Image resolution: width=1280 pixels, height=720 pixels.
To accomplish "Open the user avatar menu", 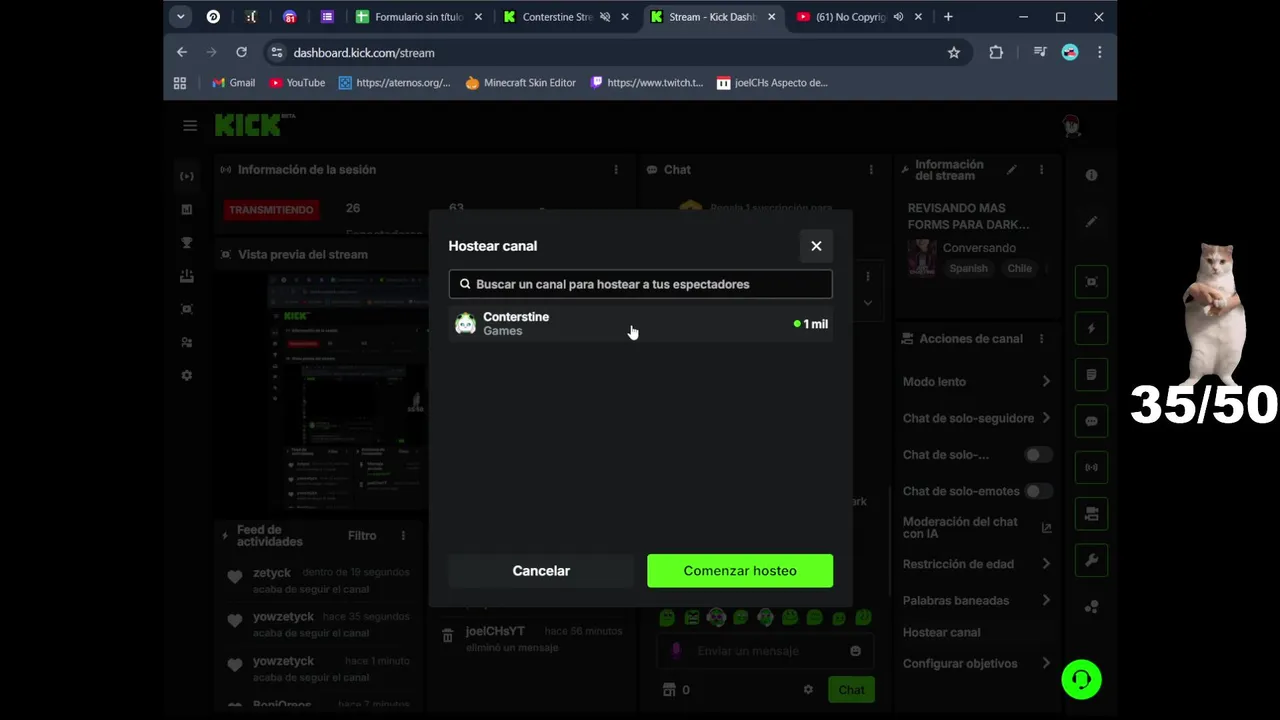I will point(1071,126).
